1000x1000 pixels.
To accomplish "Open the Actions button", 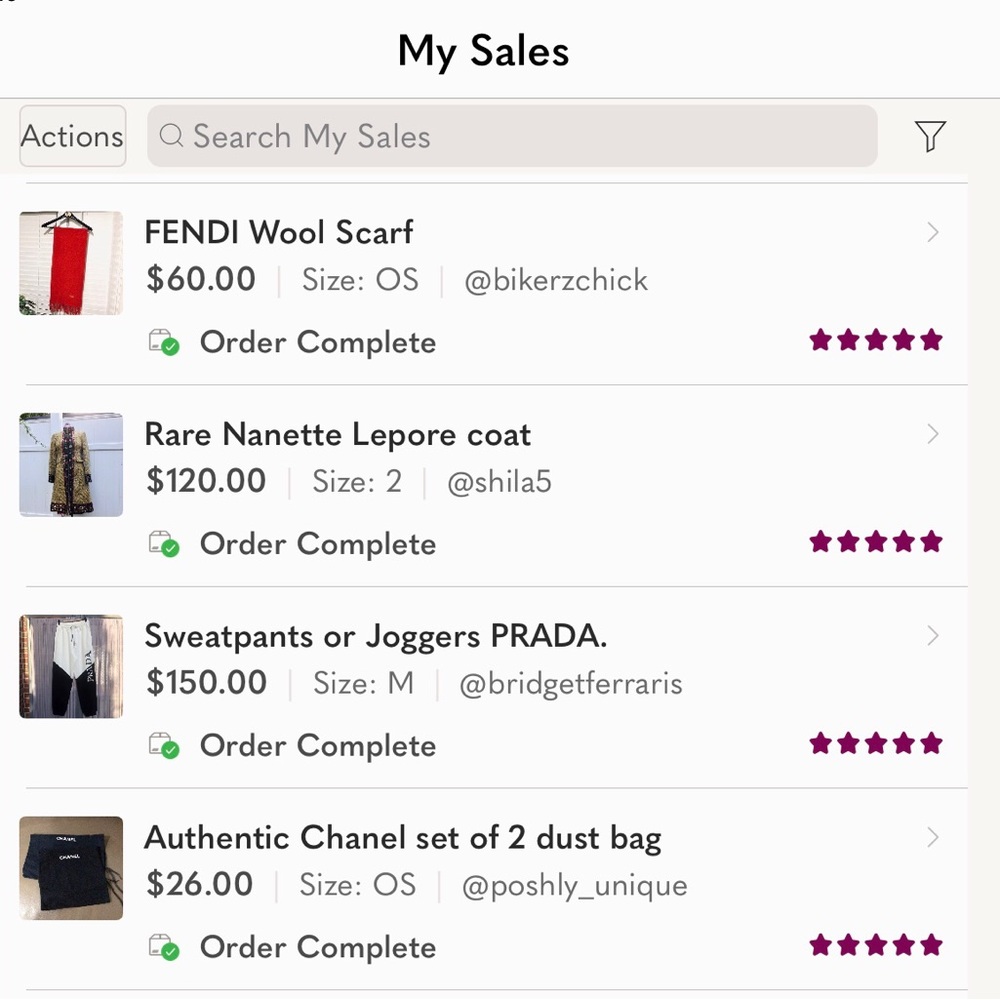I will coord(73,136).
